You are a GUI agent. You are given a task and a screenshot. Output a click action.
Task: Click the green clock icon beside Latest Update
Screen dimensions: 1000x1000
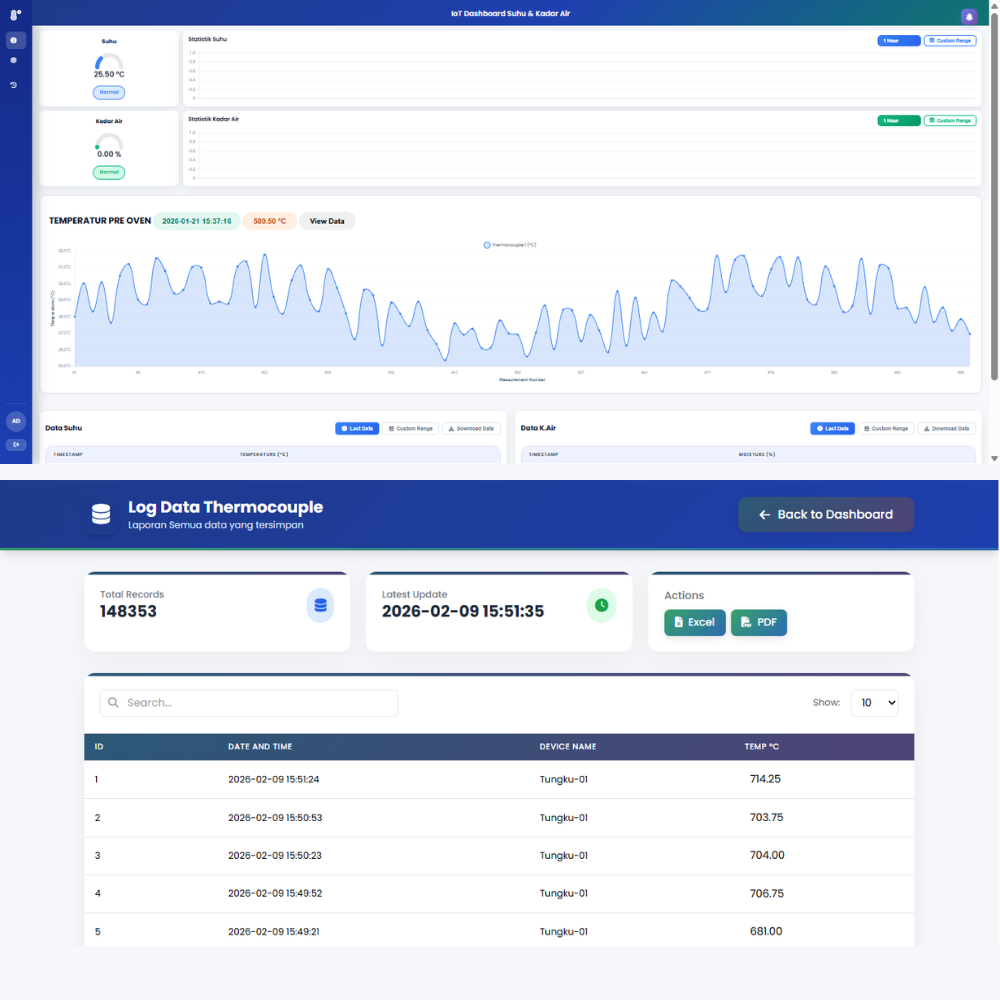tap(601, 605)
